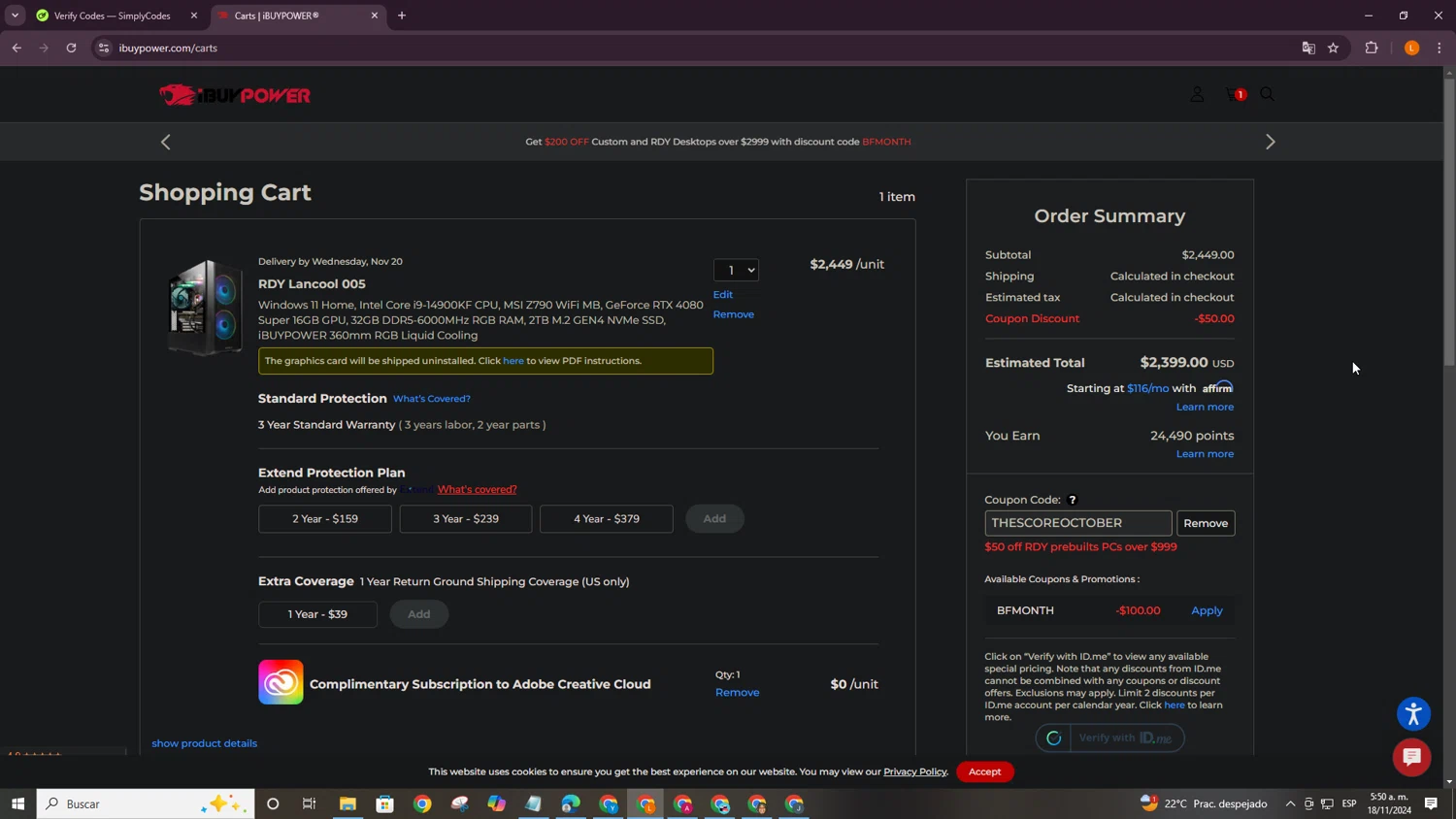Remove Adobe Creative Cloud subscription
The height and width of the screenshot is (819, 1456).
[x=738, y=692]
